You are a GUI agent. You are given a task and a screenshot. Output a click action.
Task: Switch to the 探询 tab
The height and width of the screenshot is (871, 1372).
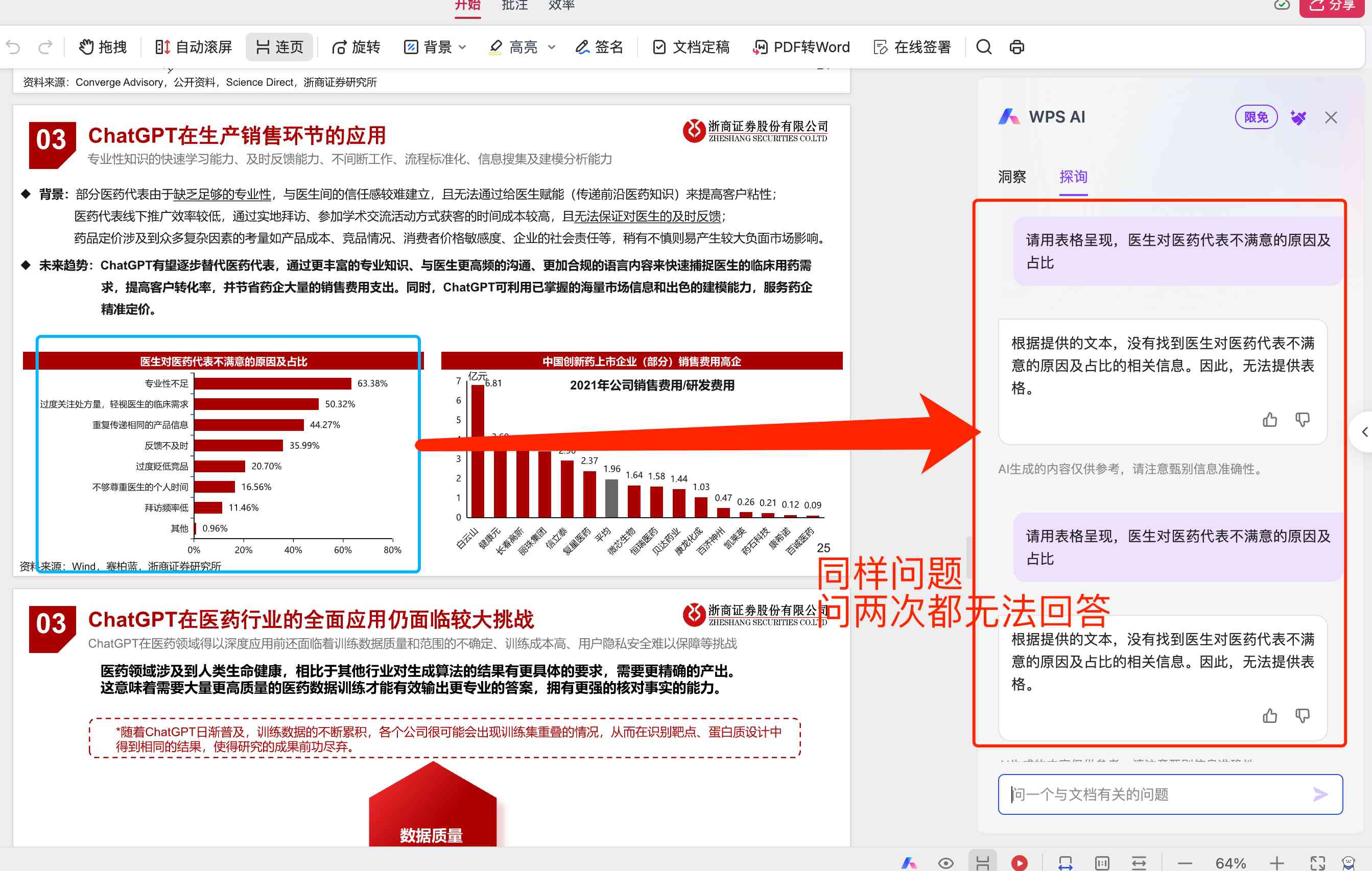[1074, 177]
